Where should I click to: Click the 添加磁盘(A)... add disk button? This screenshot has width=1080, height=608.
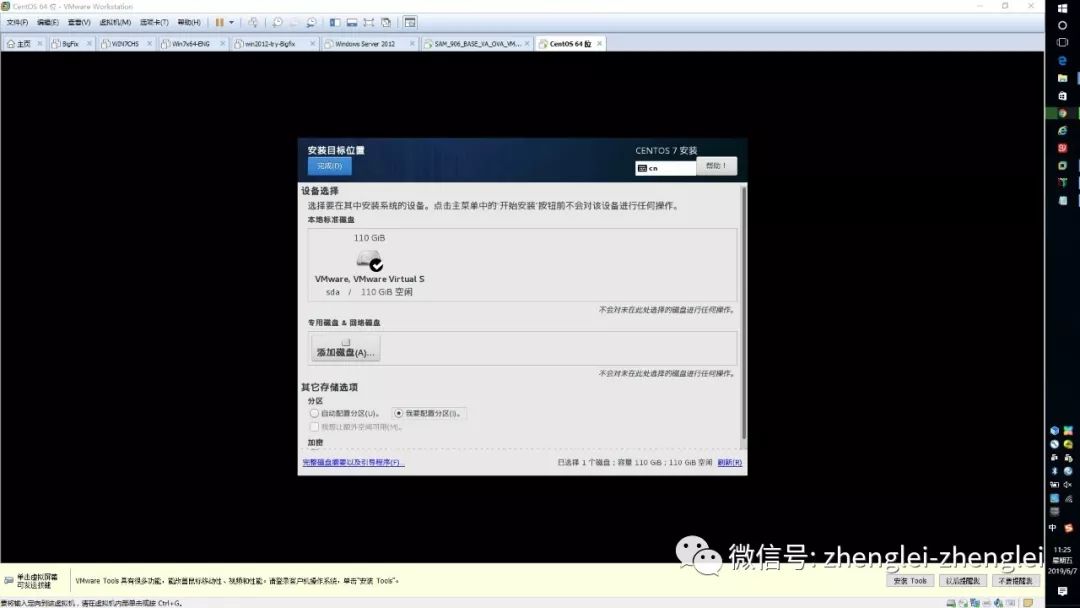coord(345,348)
